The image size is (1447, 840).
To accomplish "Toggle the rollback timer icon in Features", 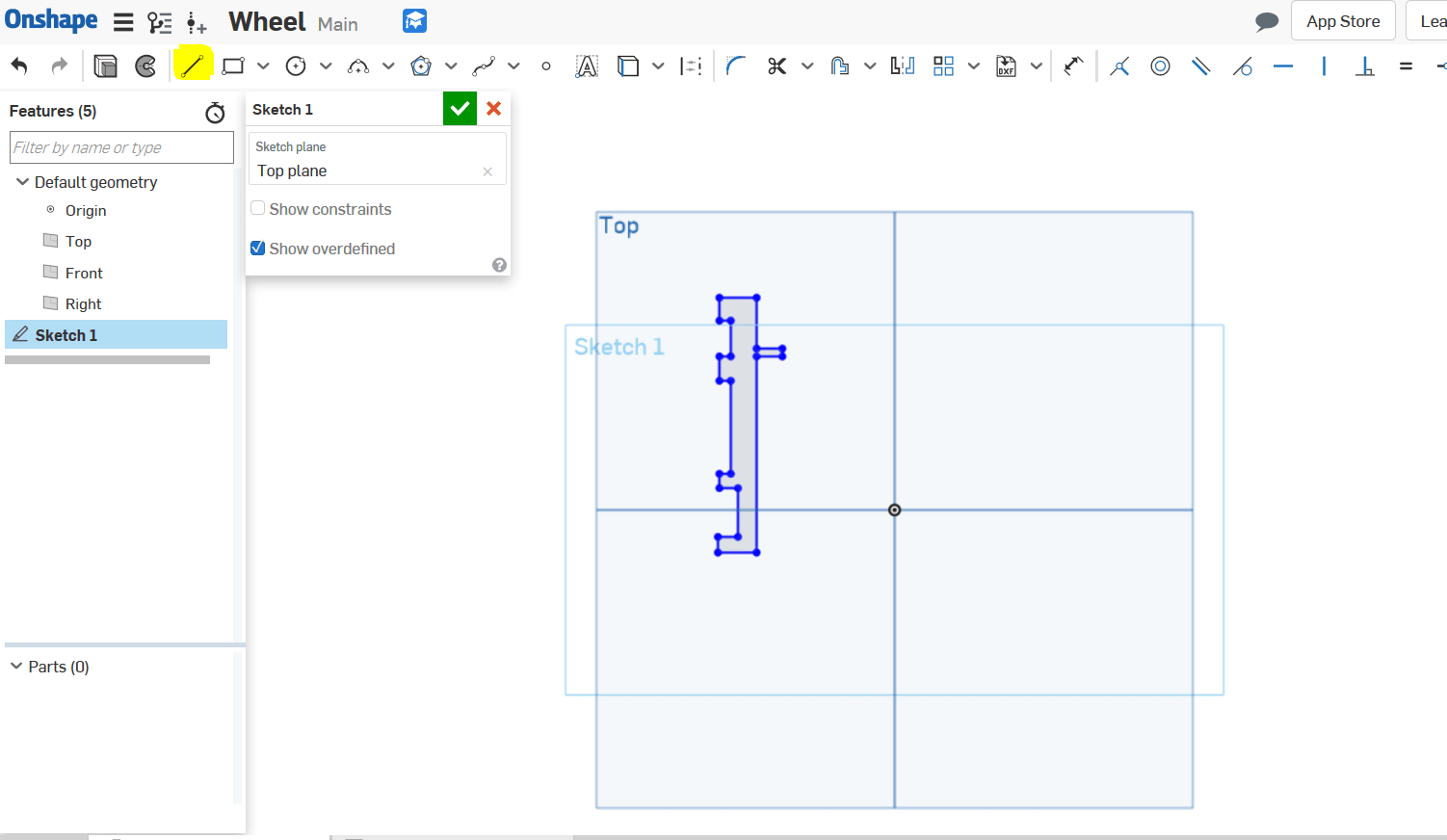I will tap(215, 113).
